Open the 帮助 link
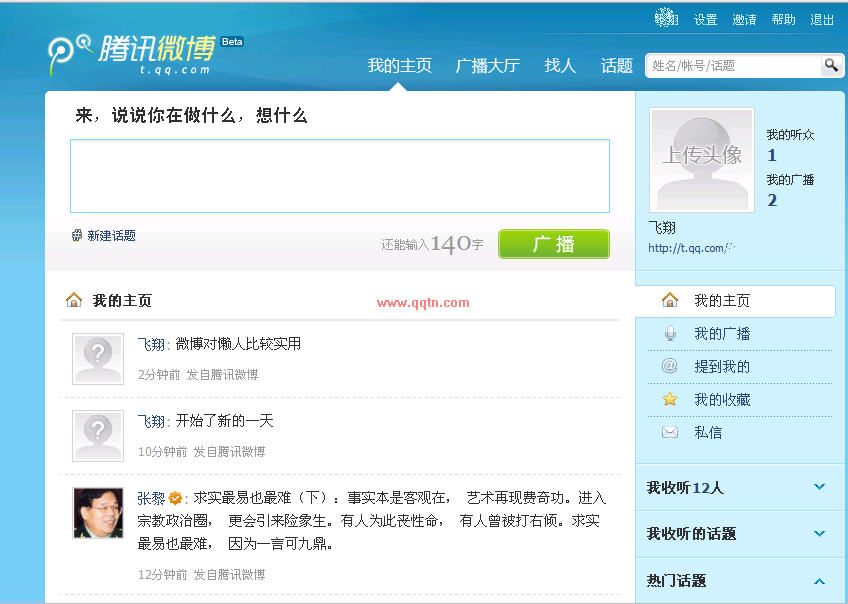The width and height of the screenshot is (848, 604). point(783,20)
